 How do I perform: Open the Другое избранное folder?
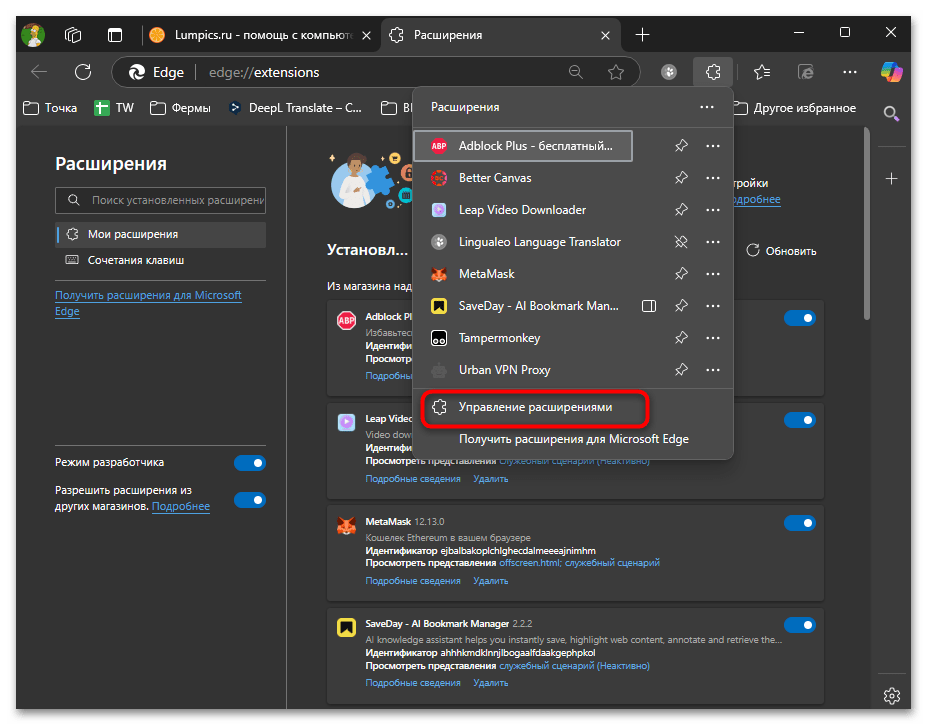pyautogui.click(x=795, y=108)
